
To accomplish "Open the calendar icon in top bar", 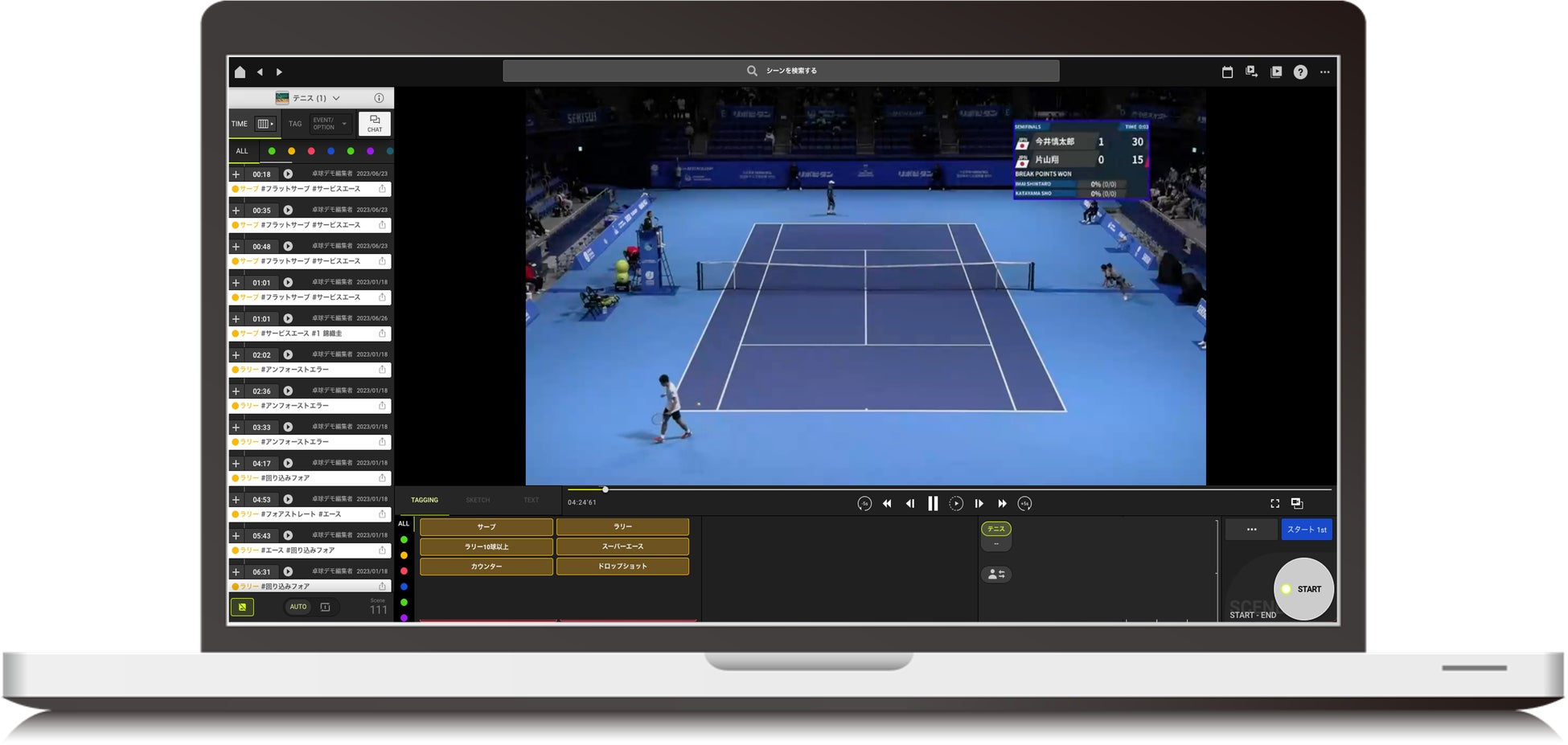I will (1227, 72).
